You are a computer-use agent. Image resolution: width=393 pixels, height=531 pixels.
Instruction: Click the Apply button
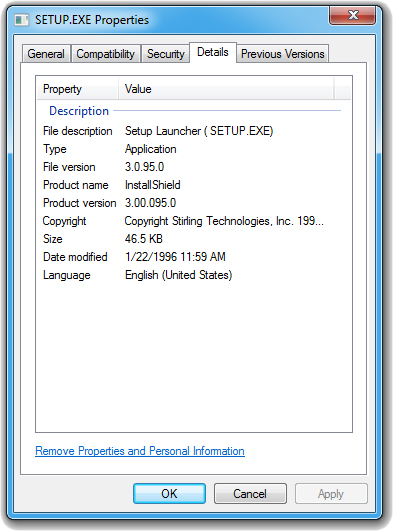point(331,494)
